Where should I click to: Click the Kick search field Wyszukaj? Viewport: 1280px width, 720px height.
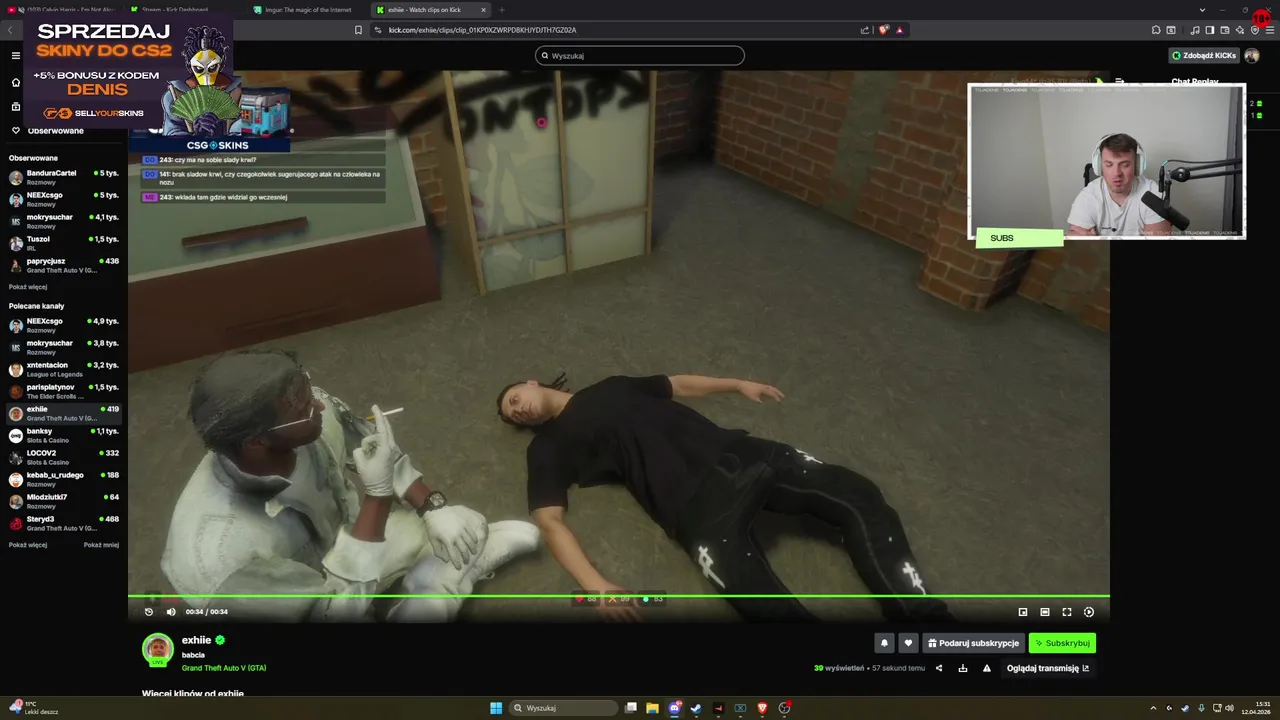(640, 55)
